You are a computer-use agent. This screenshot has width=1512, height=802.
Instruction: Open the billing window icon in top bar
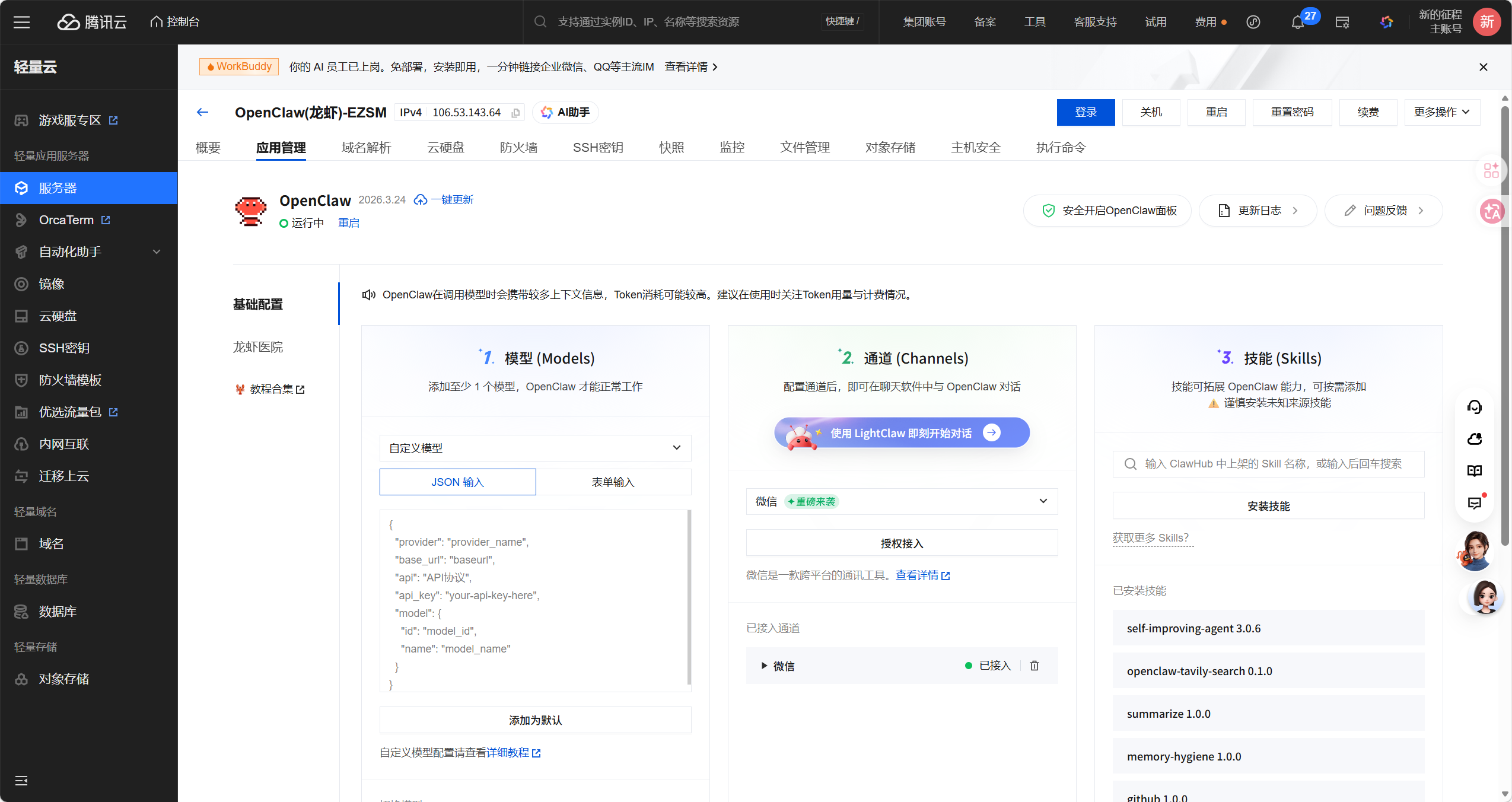[1342, 22]
